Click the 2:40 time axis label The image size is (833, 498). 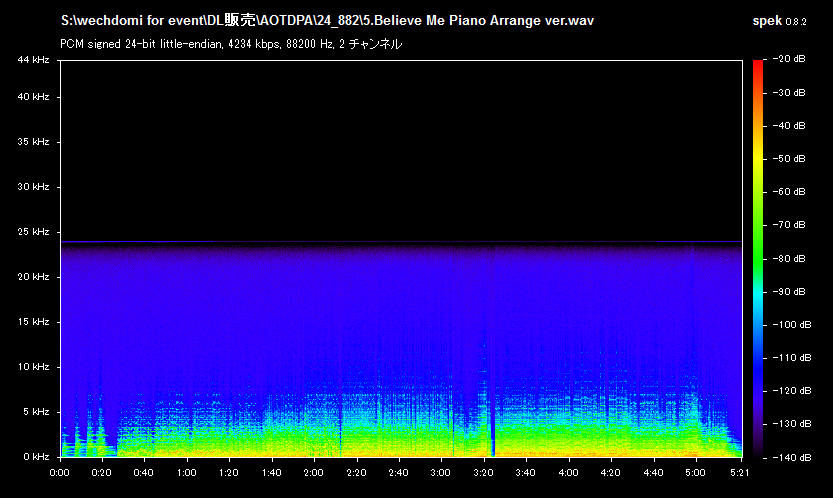398,473
